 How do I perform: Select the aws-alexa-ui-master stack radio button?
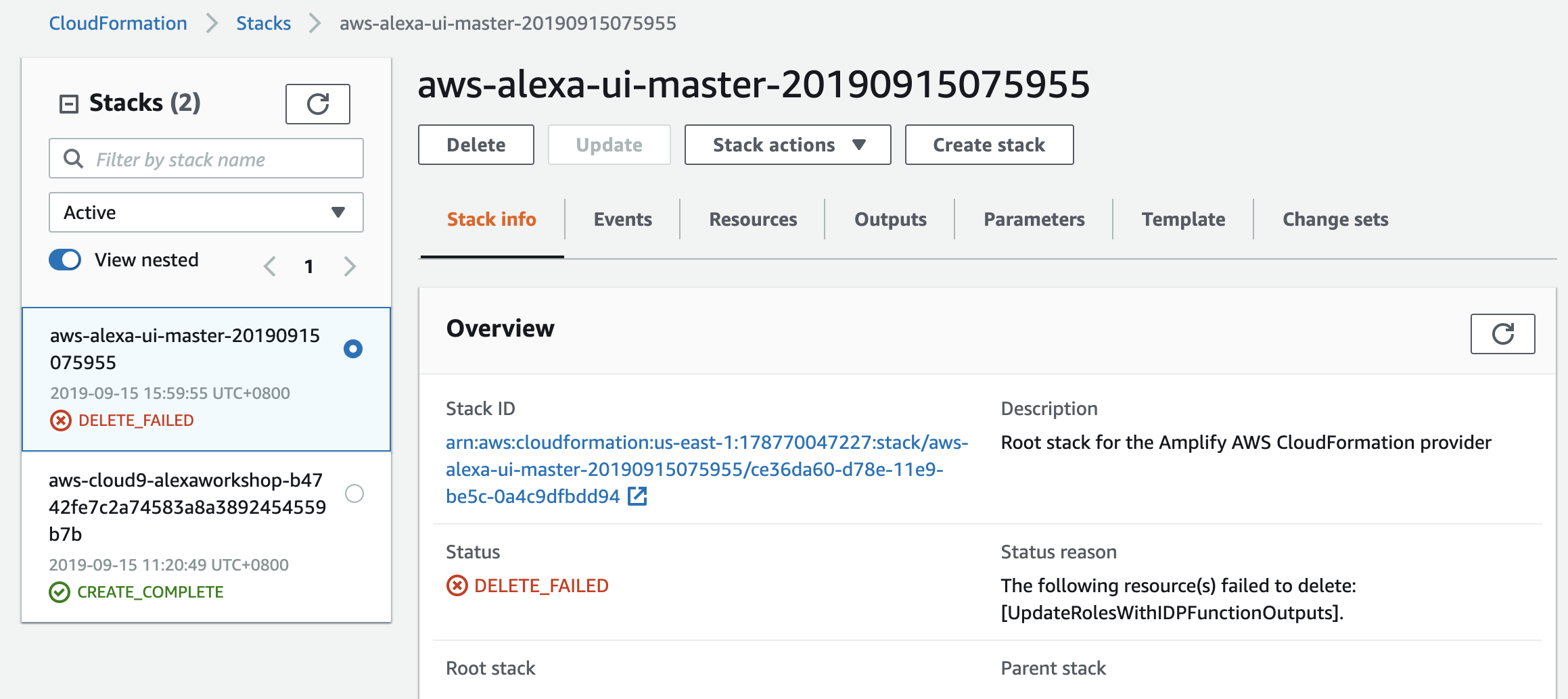[x=353, y=349]
